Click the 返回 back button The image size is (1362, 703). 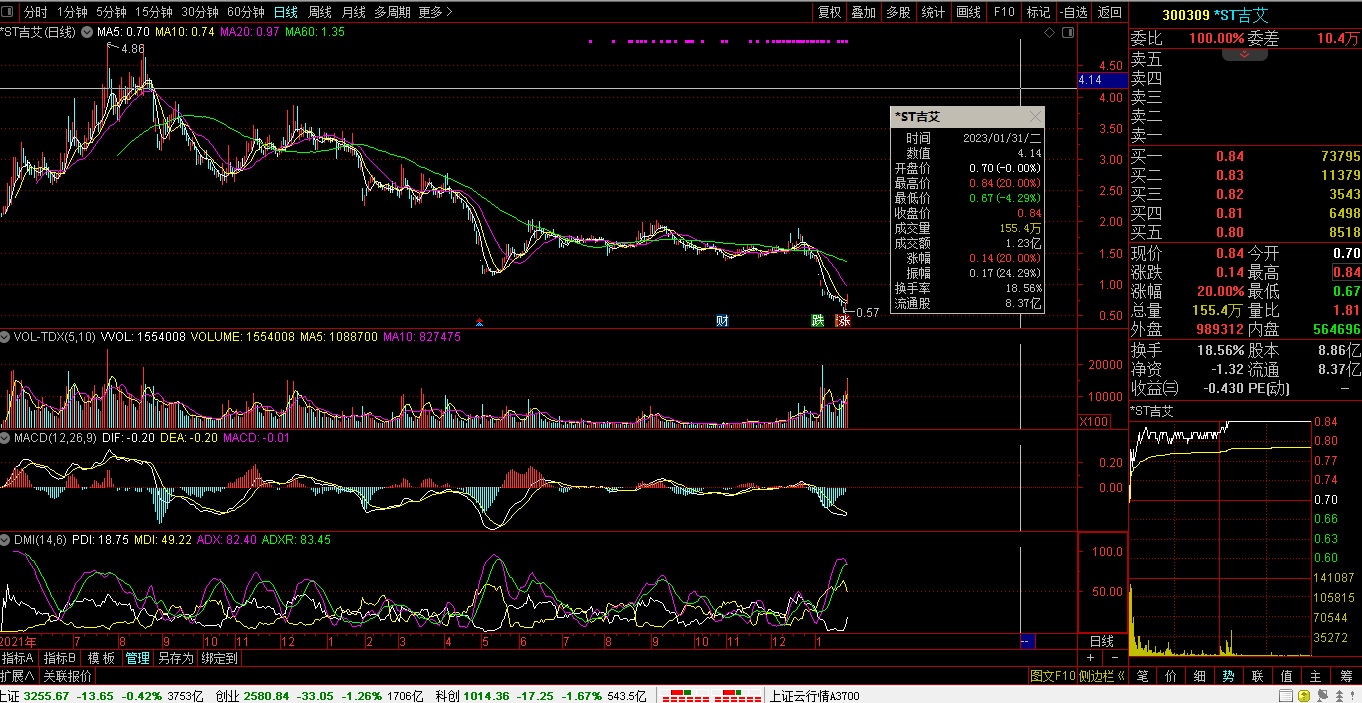[1109, 12]
